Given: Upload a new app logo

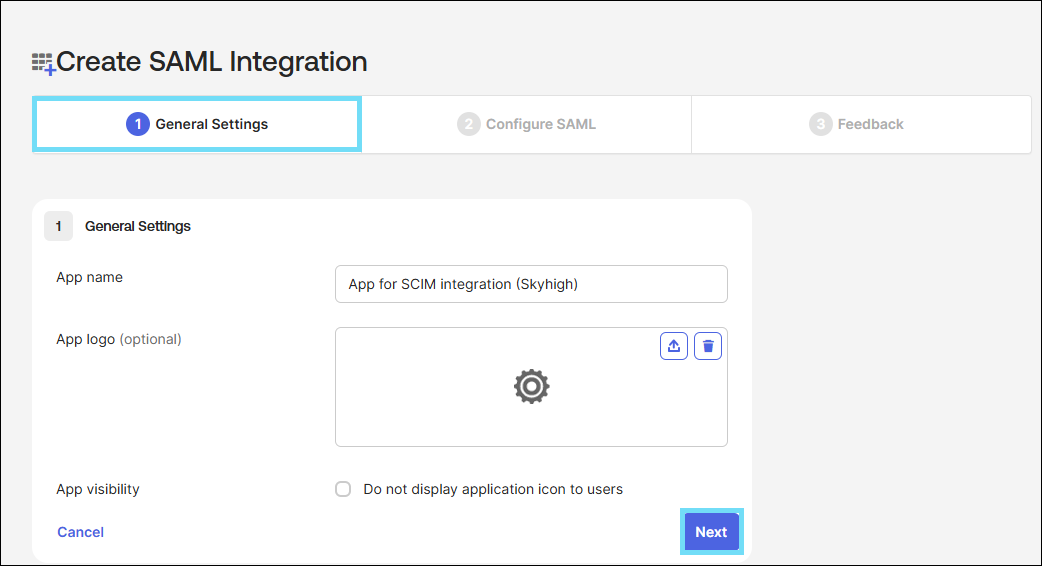Looking at the screenshot, I should coord(673,346).
